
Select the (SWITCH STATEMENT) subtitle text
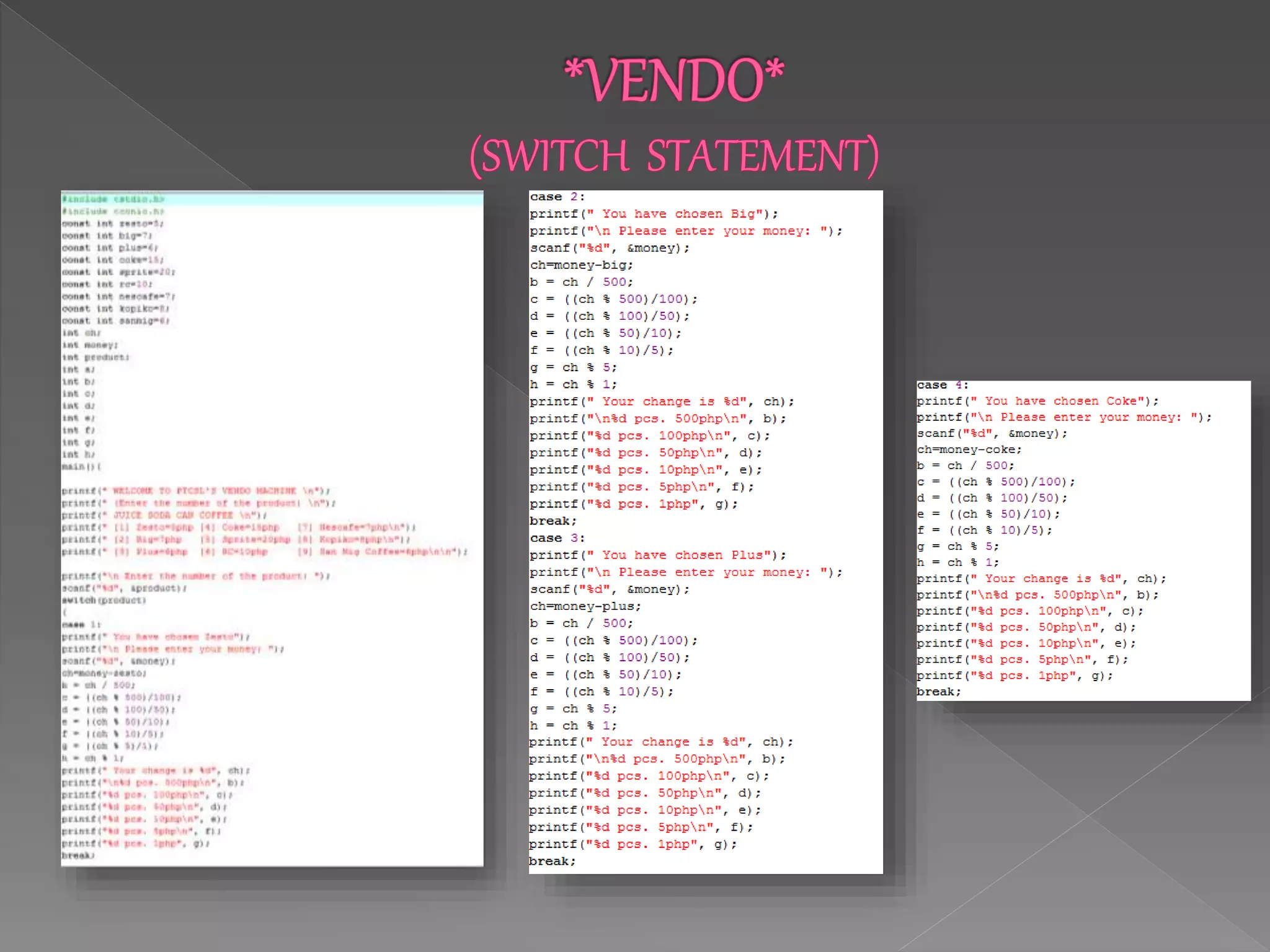click(674, 156)
